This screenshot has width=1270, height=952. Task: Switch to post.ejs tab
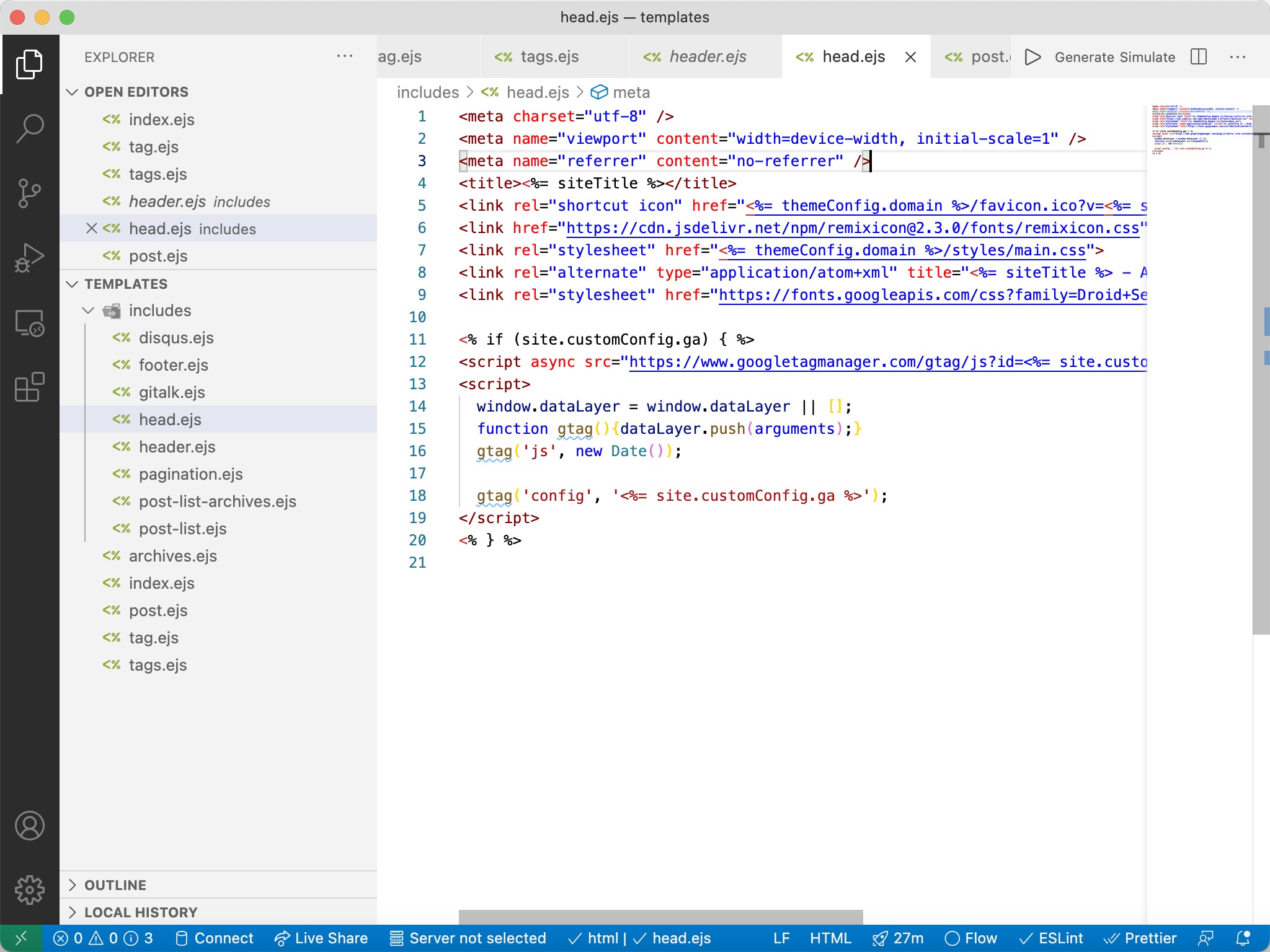(x=971, y=57)
